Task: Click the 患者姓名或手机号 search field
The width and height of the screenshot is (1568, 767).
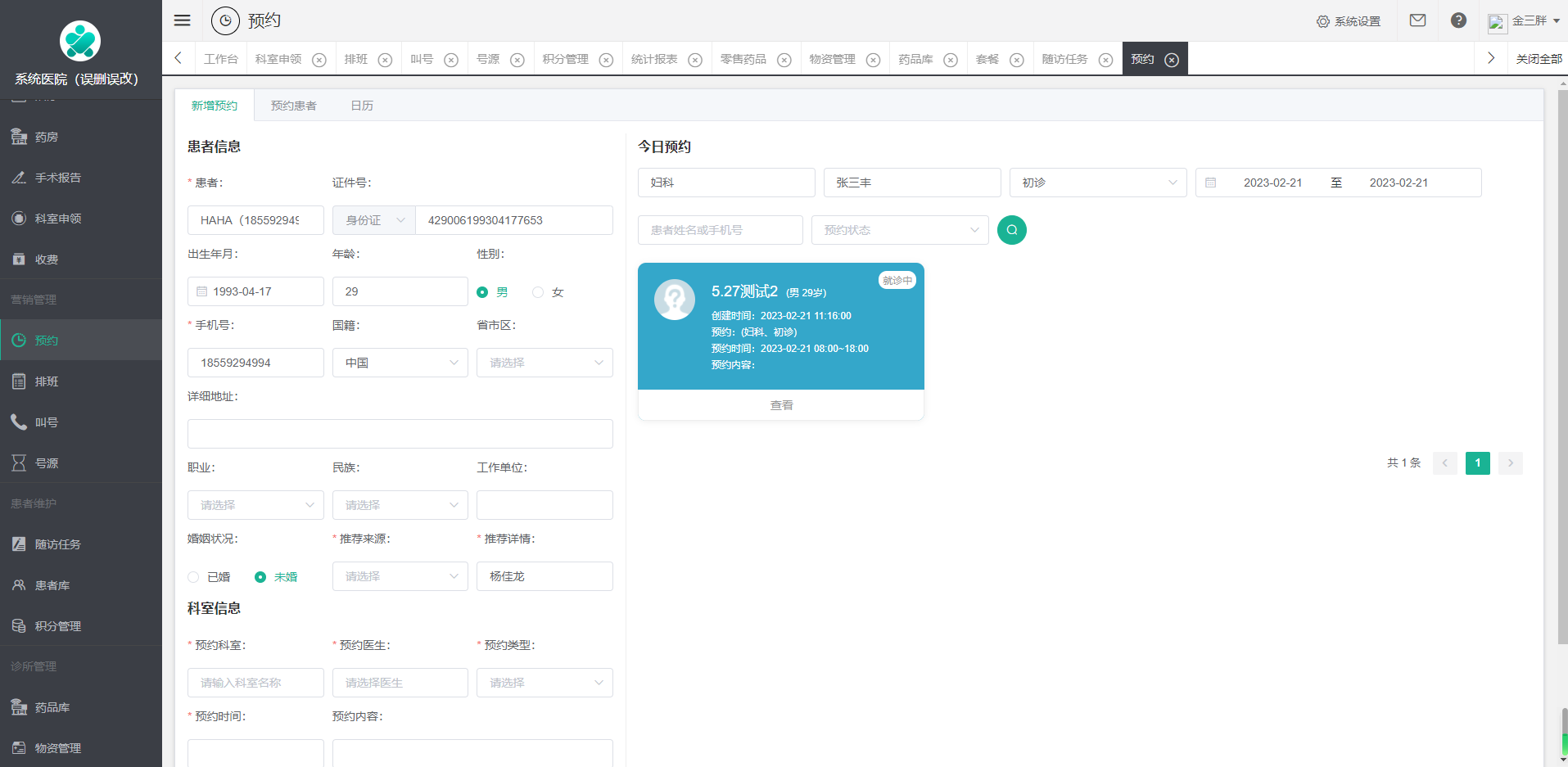Action: [x=721, y=230]
